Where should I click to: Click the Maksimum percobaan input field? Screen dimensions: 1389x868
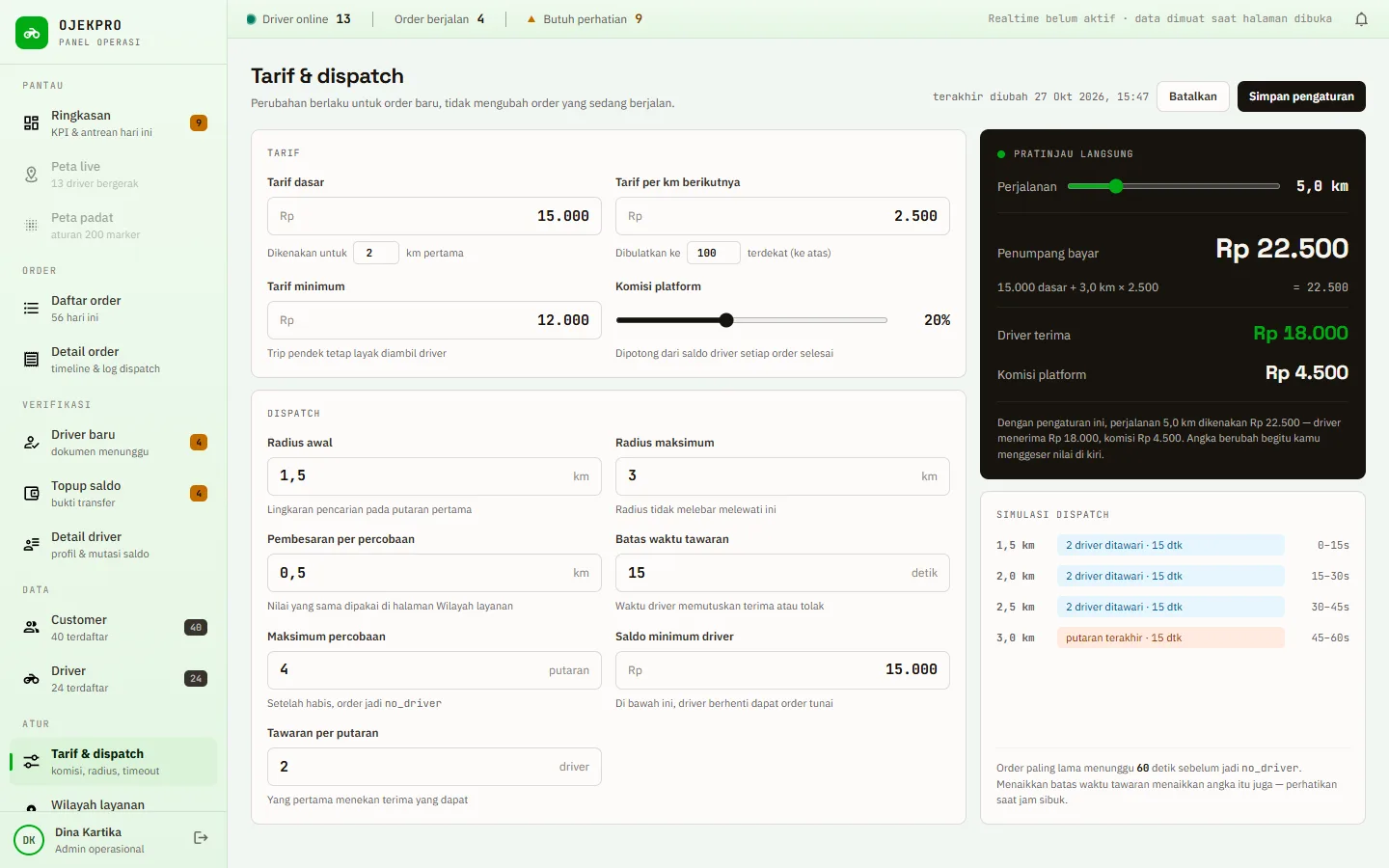click(x=434, y=670)
